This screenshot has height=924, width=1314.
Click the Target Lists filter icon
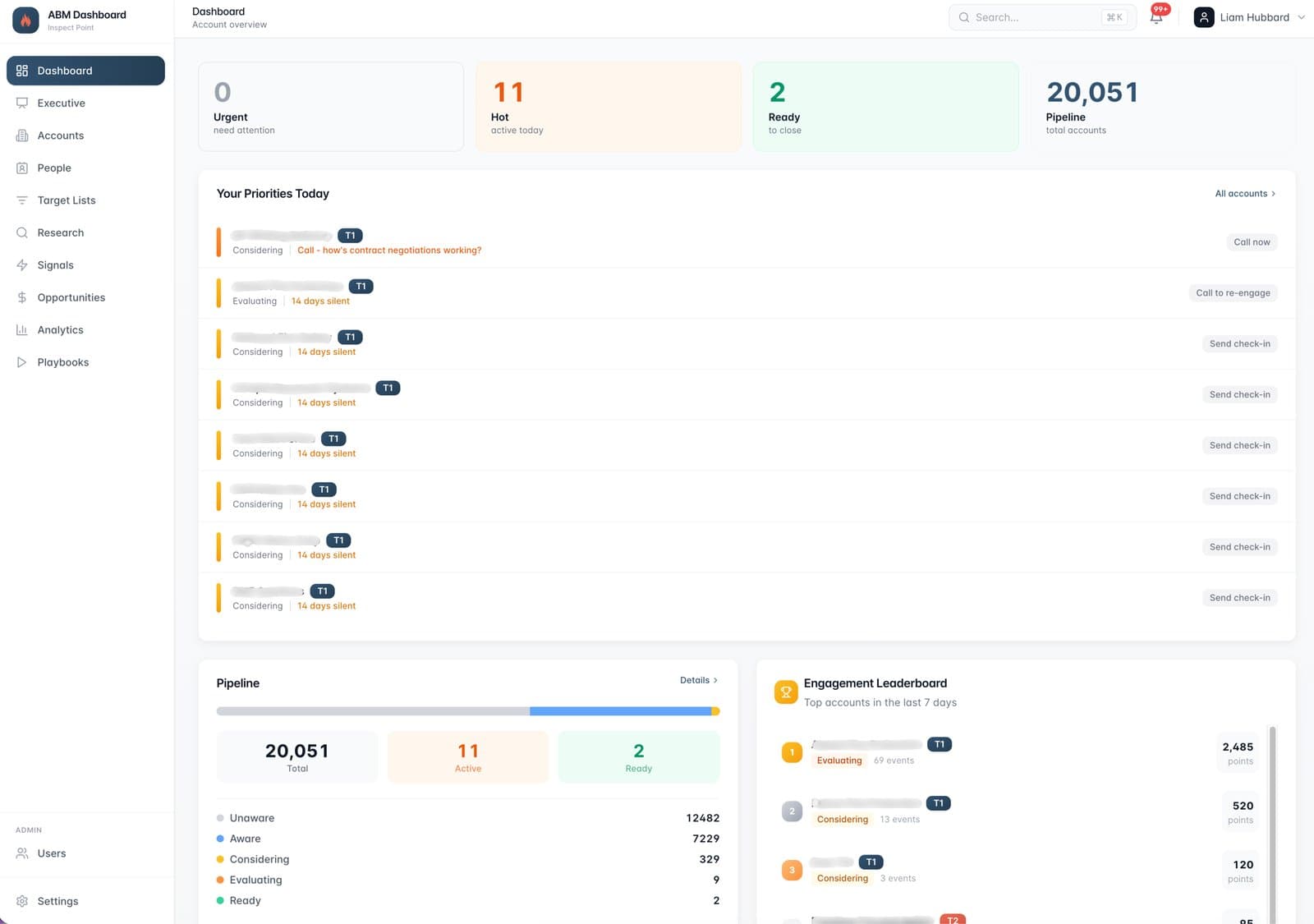point(22,200)
